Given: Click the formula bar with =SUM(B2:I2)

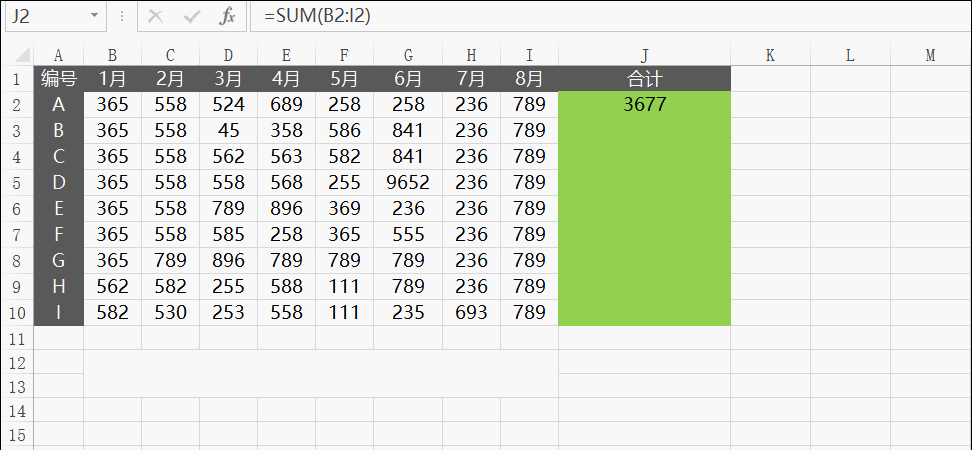Looking at the screenshot, I should coord(610,16).
